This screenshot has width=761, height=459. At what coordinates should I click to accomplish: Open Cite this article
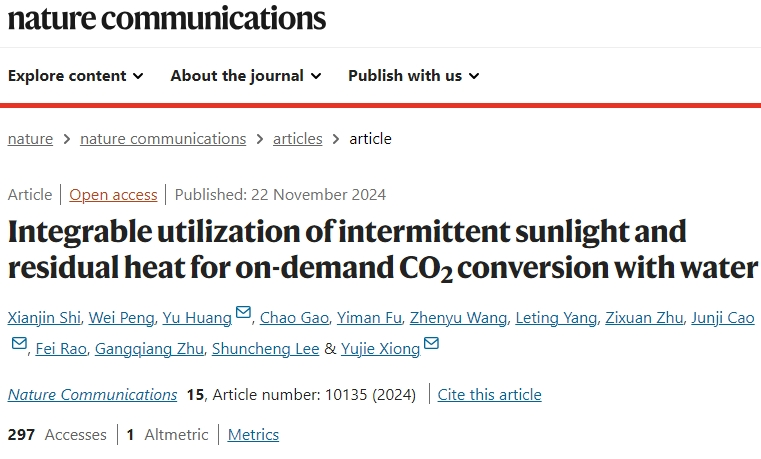click(489, 394)
